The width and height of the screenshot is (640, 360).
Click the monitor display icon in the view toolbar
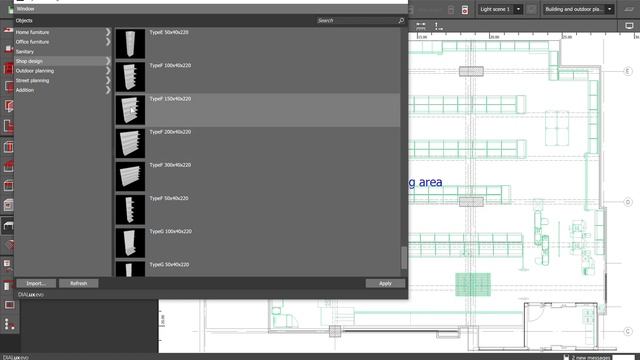tap(629, 26)
